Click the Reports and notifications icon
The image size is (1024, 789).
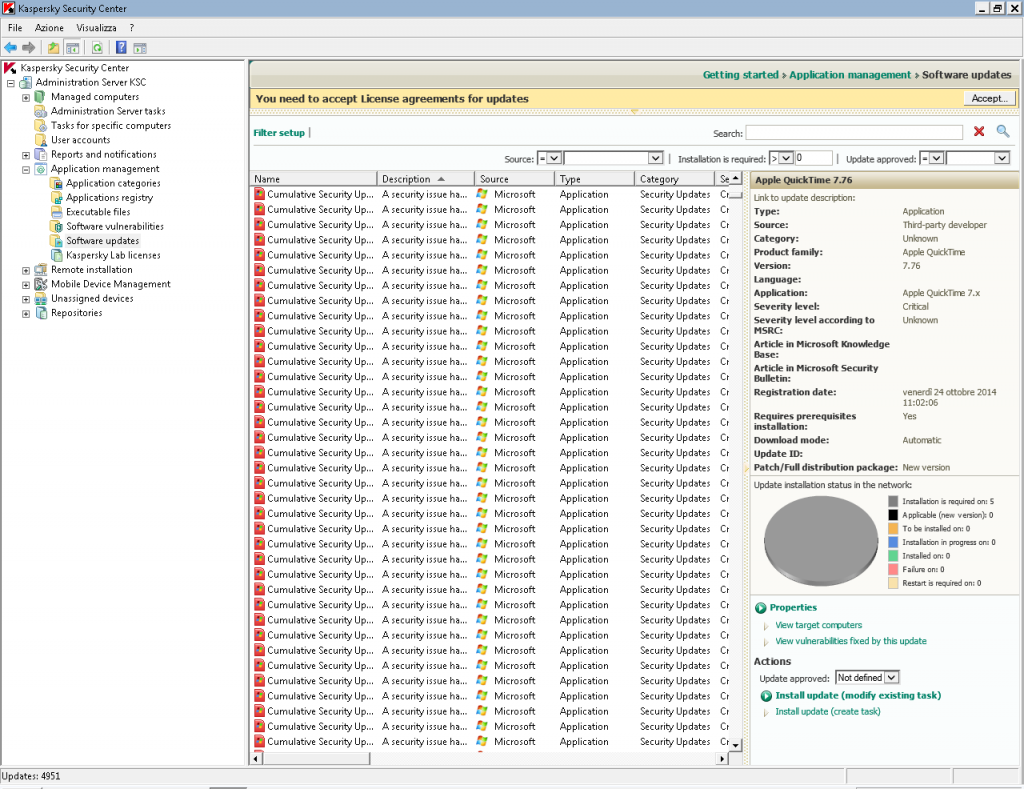click(40, 154)
